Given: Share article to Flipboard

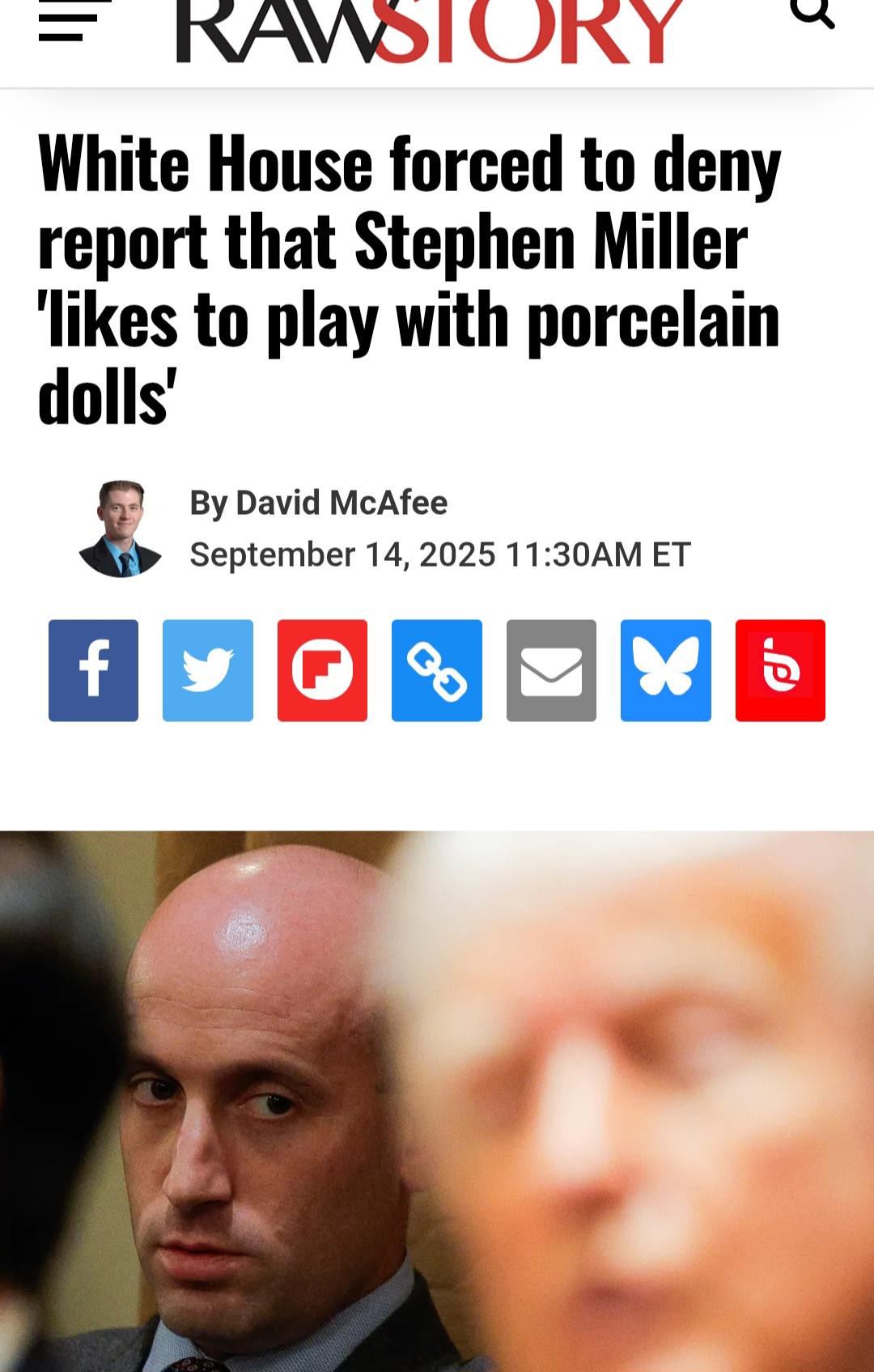Looking at the screenshot, I should coord(322,670).
